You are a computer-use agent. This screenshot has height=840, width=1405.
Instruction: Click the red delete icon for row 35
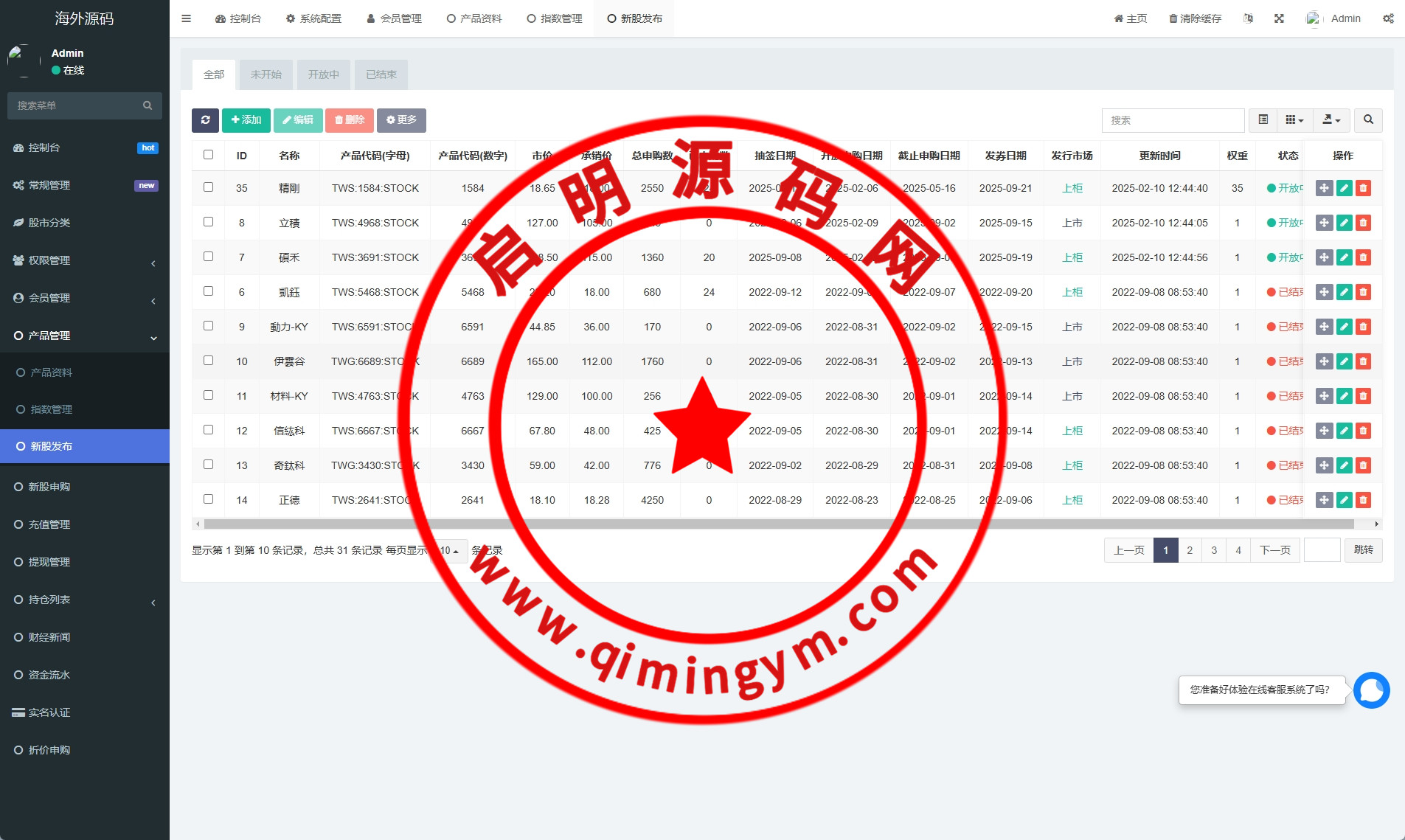(1363, 188)
